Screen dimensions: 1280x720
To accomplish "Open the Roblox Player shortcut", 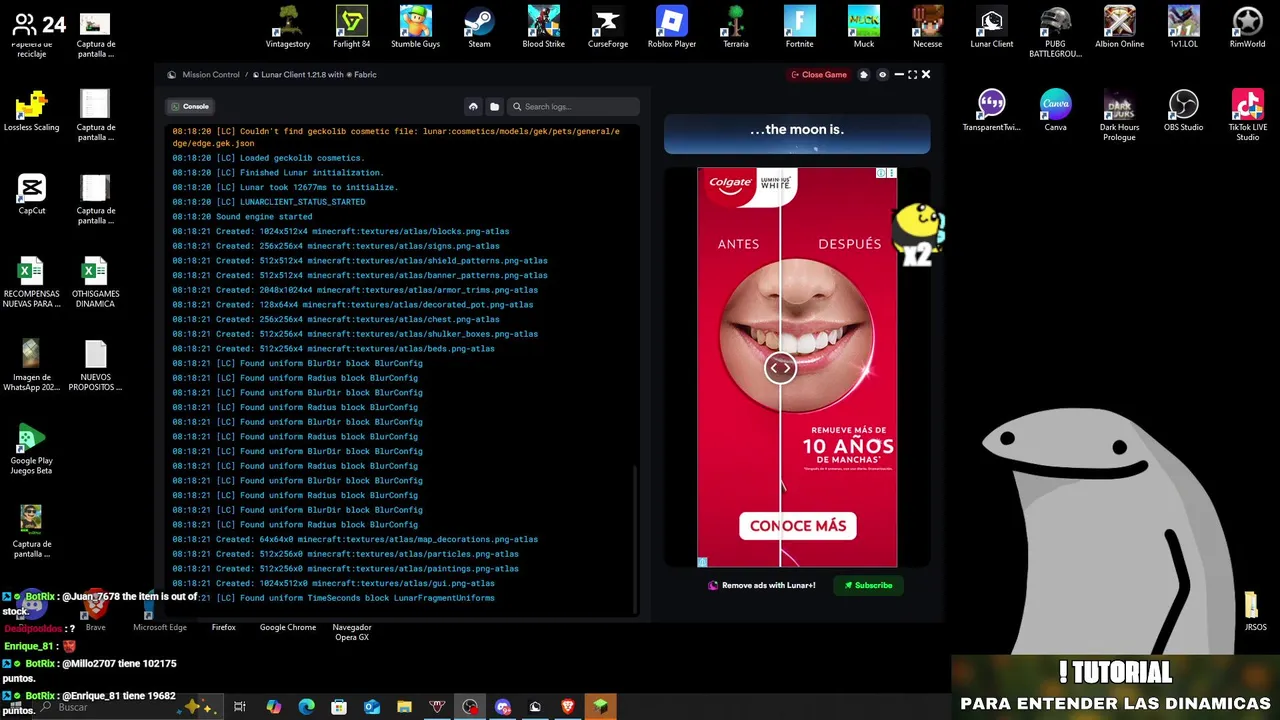I will (x=672, y=27).
